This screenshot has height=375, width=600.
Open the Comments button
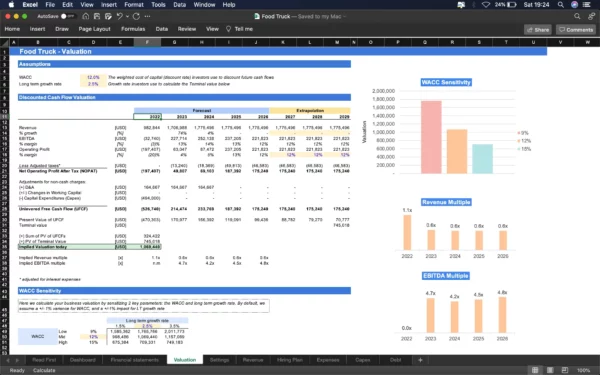pyautogui.click(x=576, y=29)
